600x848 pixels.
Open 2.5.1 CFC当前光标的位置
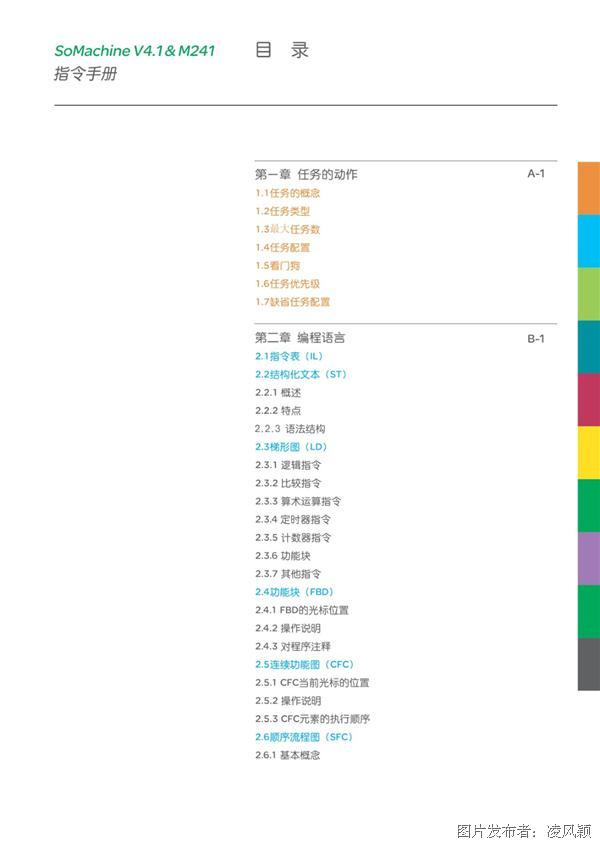tap(312, 683)
